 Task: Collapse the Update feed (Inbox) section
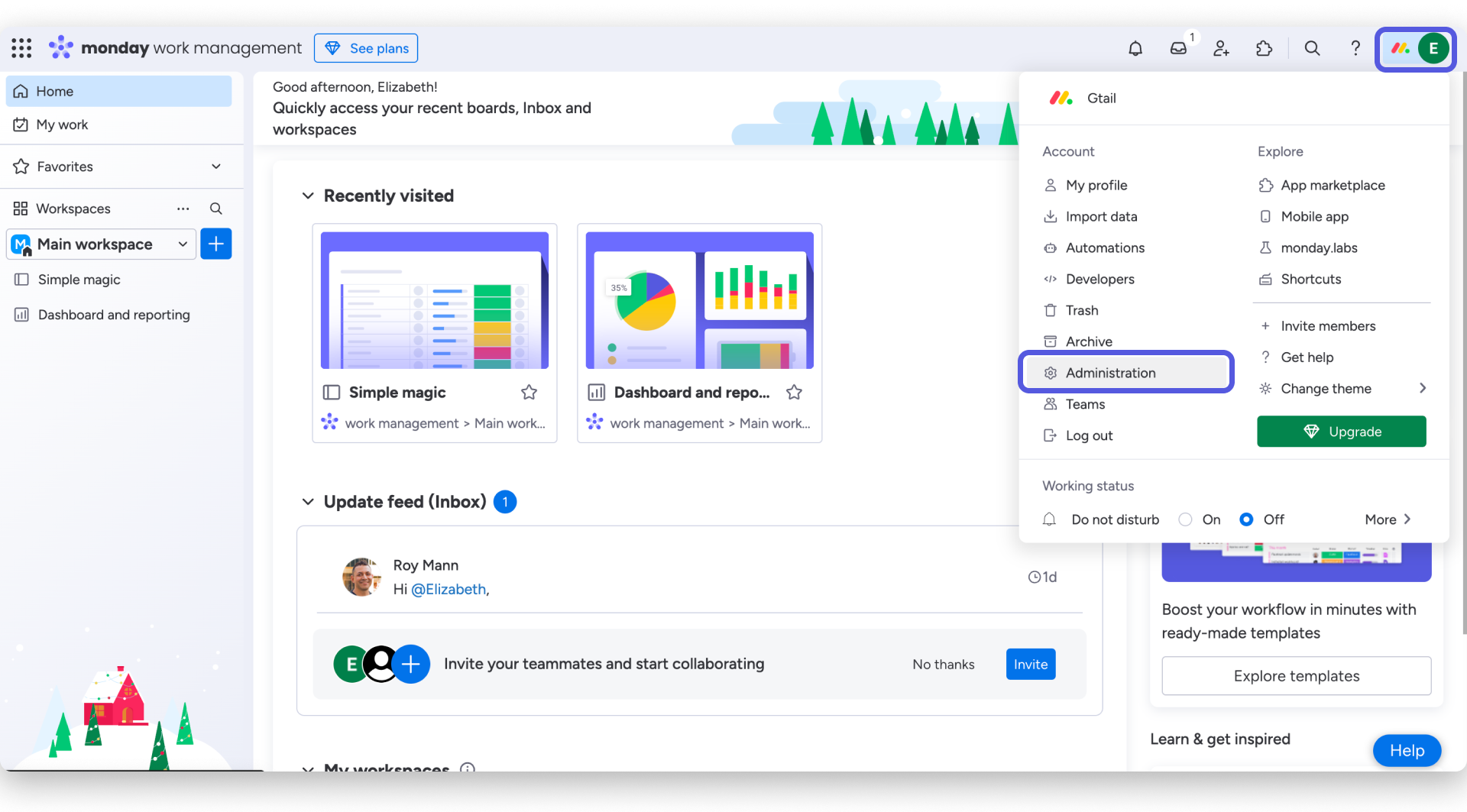tap(308, 502)
